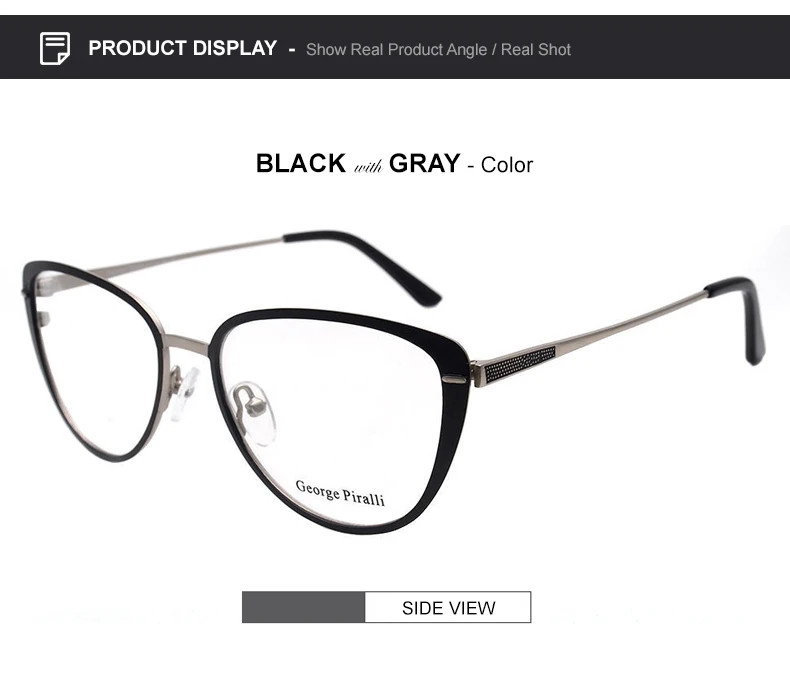This screenshot has height=689, width=790.
Task: Click the BLACK color label text
Action: tap(301, 163)
